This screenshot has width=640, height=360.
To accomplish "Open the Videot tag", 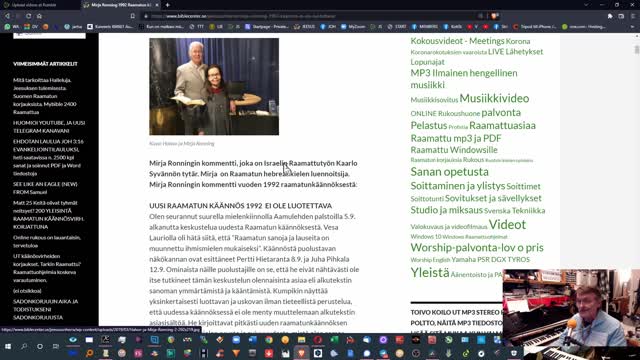I will point(507,224).
